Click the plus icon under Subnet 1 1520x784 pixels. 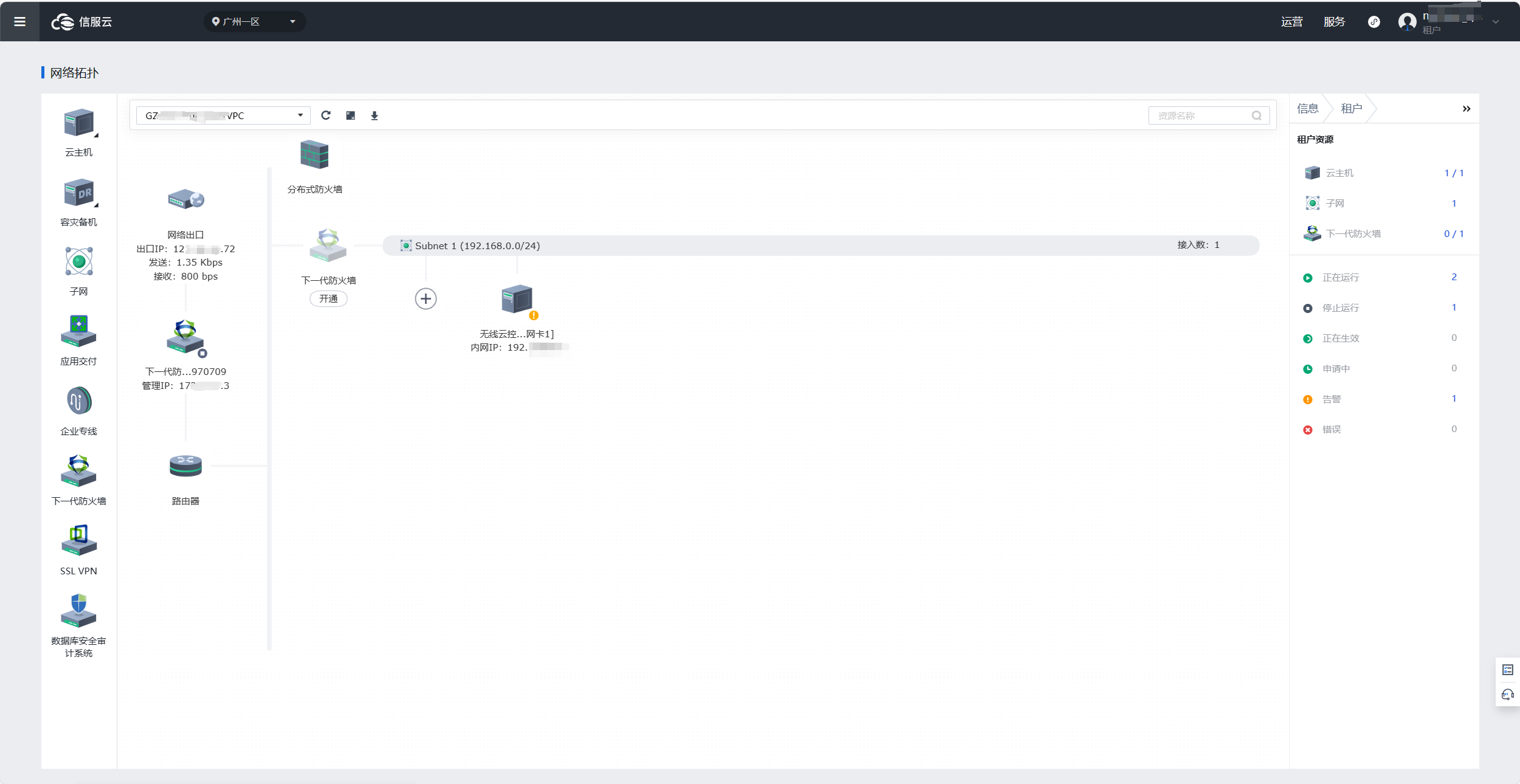(x=426, y=299)
